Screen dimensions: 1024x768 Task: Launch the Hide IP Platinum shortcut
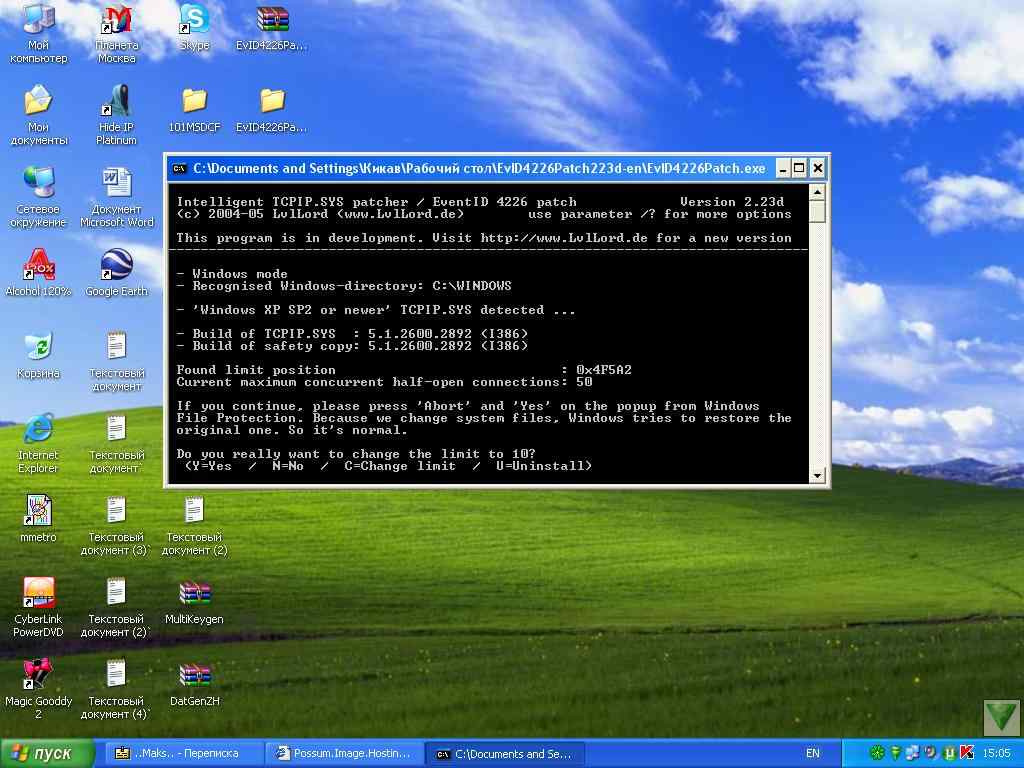pyautogui.click(x=116, y=115)
